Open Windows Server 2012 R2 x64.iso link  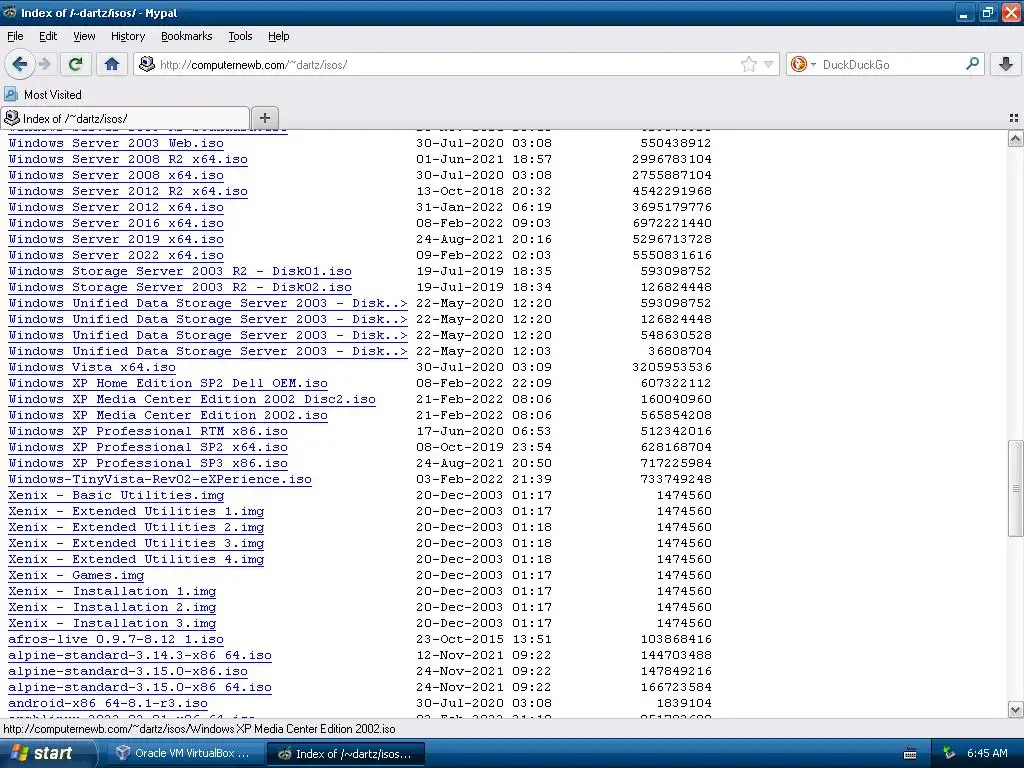click(128, 191)
